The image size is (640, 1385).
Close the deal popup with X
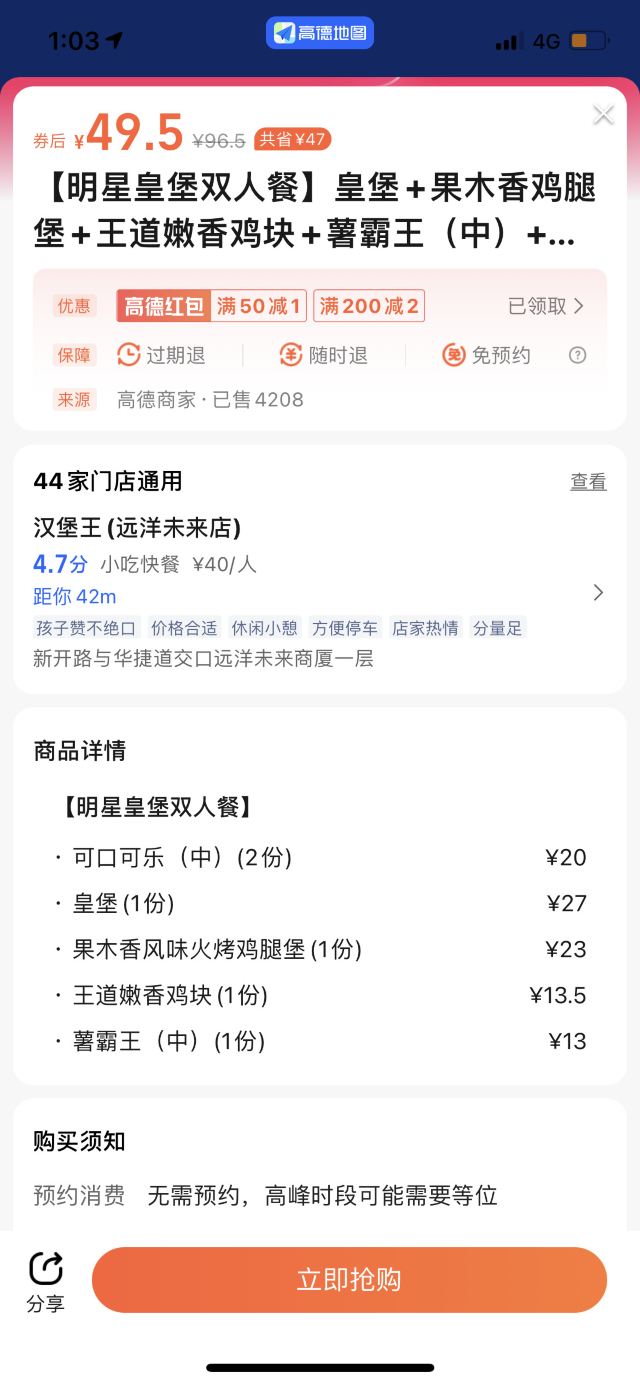click(x=603, y=115)
